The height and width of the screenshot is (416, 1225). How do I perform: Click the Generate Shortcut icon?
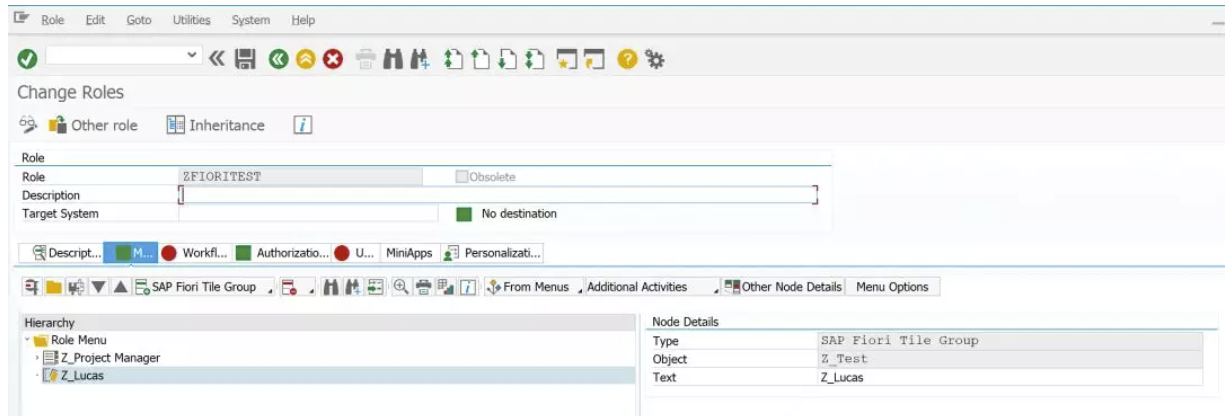[592, 60]
